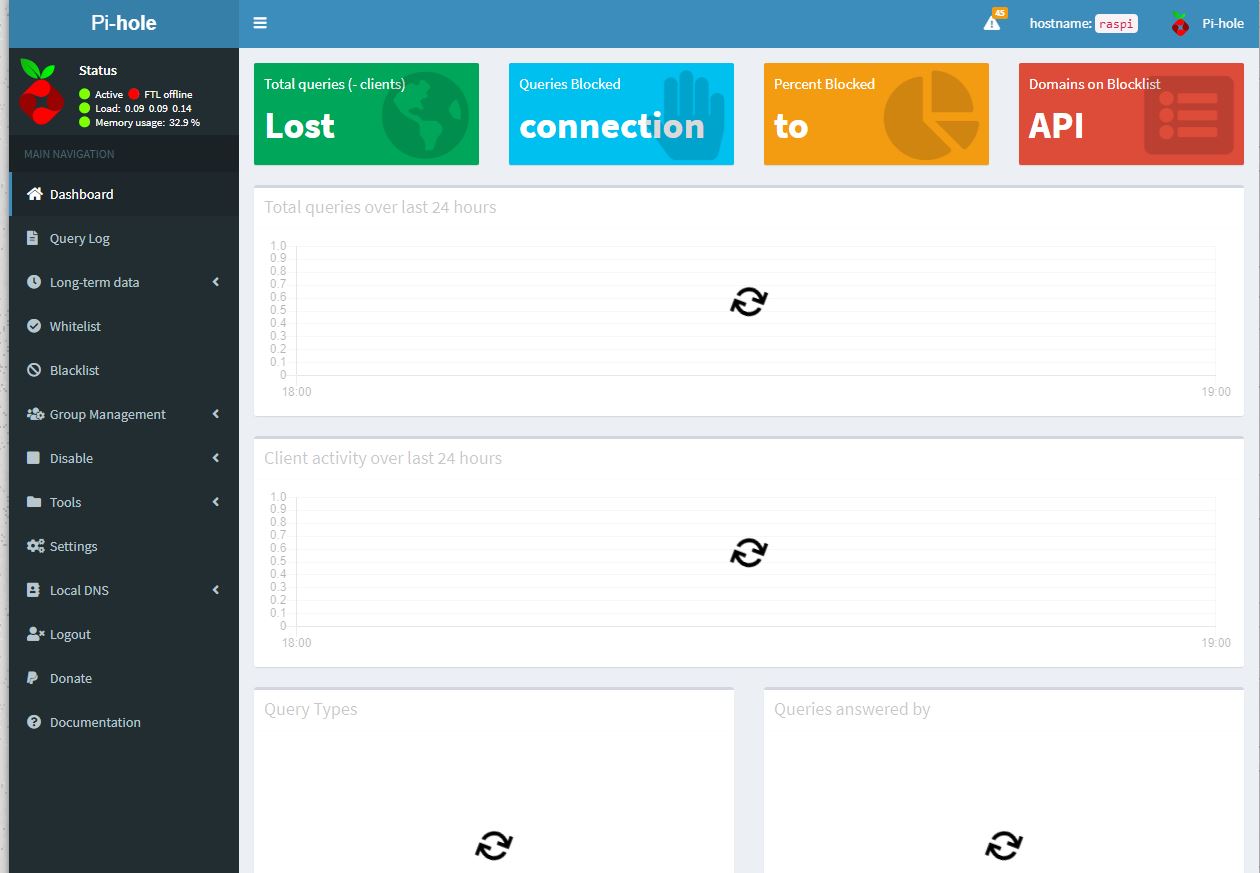Click the Group Management users icon
This screenshot has height=873, width=1260.
pyautogui.click(x=35, y=414)
